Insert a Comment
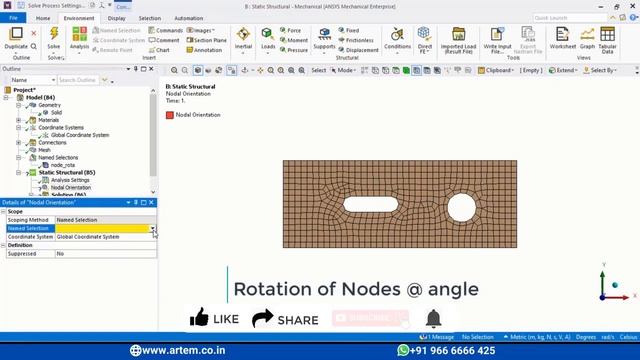Viewport: 640px width, 360px height. tap(164, 40)
